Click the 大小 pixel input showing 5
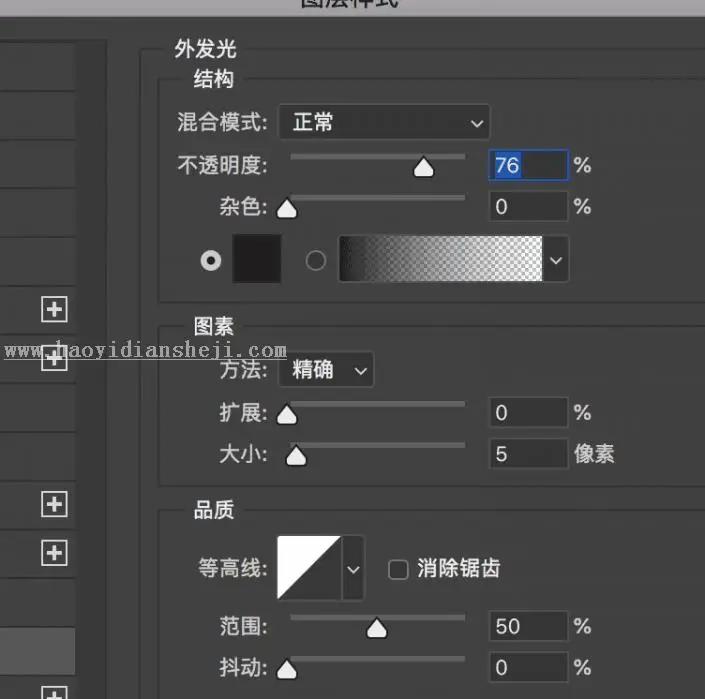Image resolution: width=705 pixels, height=699 pixels. click(x=528, y=454)
